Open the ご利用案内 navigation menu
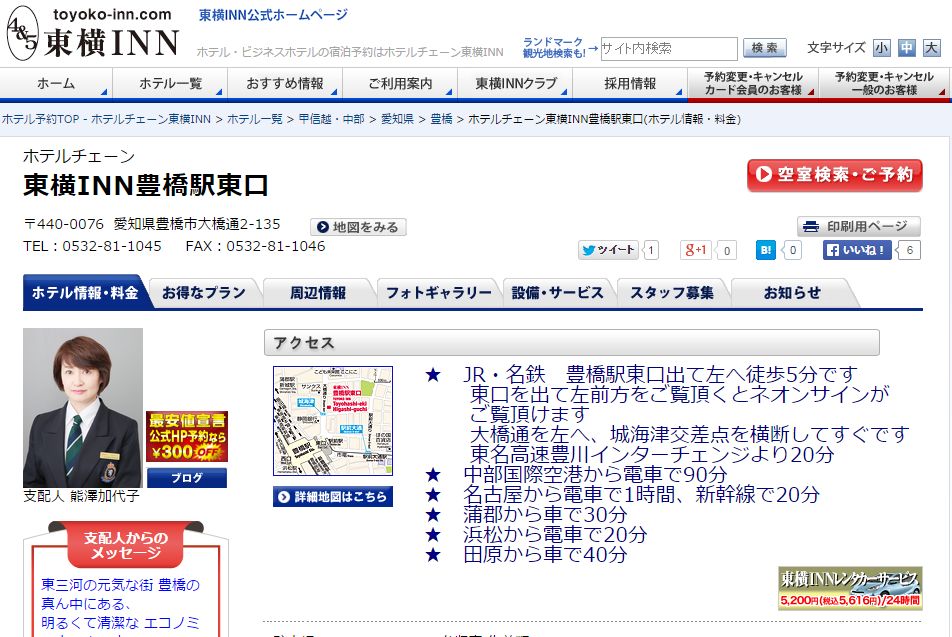The width and height of the screenshot is (952, 637). [400, 84]
